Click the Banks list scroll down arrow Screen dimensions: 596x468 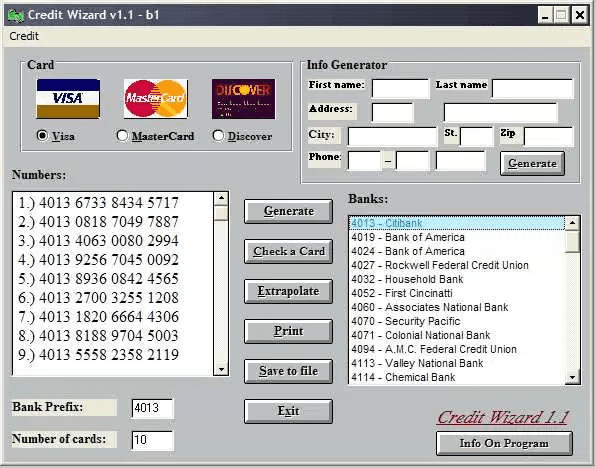(x=572, y=377)
